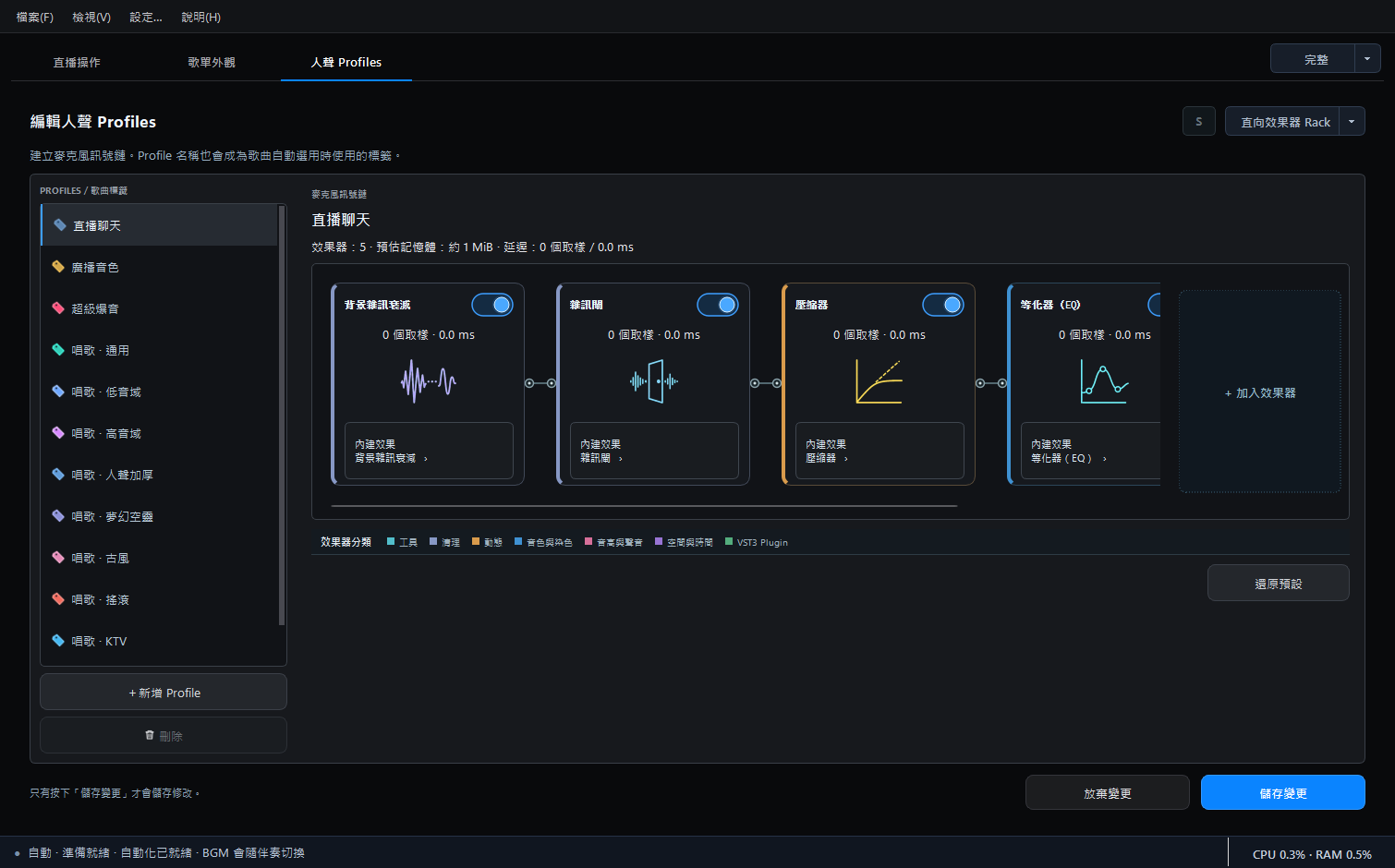Open the 檢視(V) menu
Viewport: 1395px width, 868px height.
(x=91, y=17)
